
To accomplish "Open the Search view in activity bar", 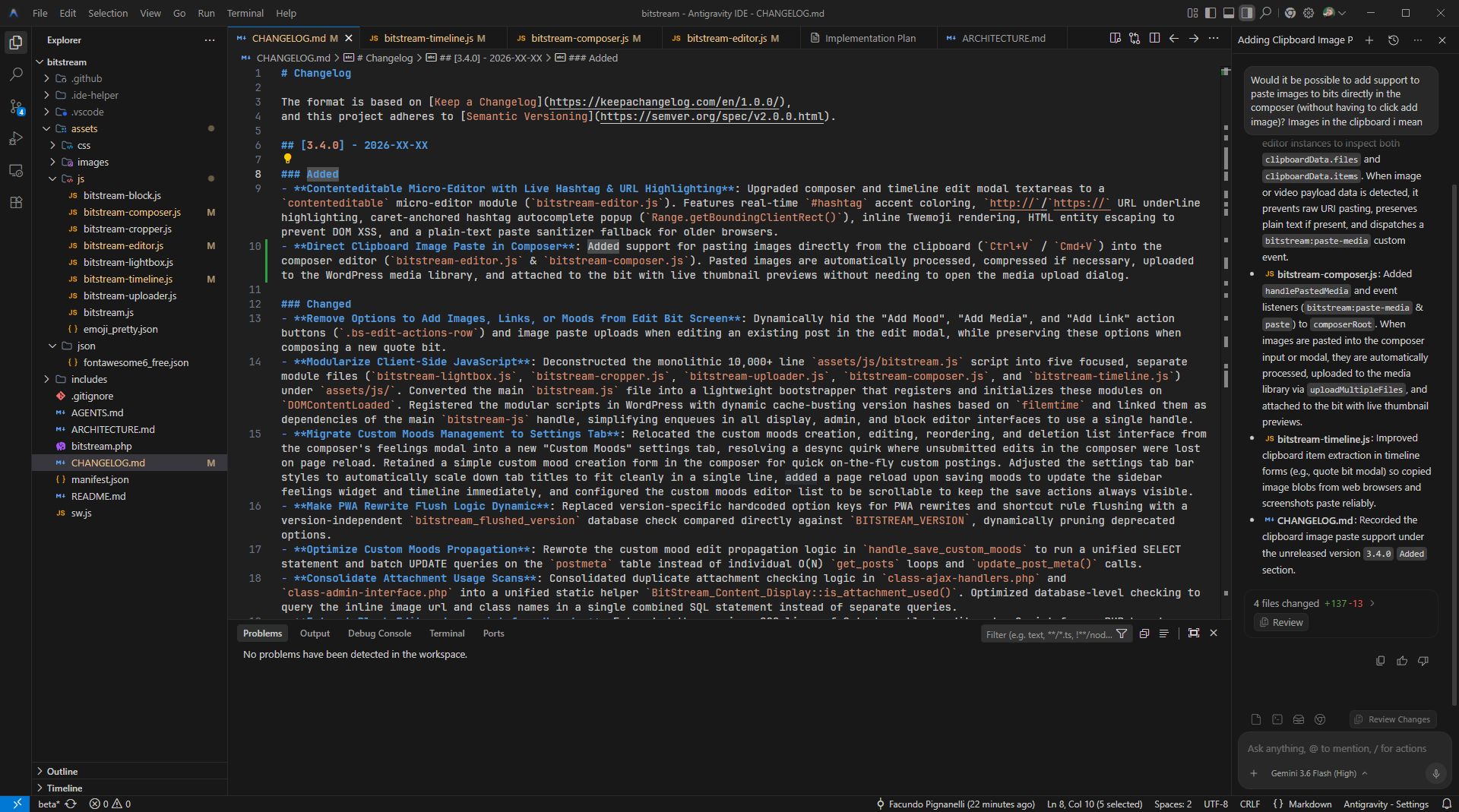I will (16, 74).
